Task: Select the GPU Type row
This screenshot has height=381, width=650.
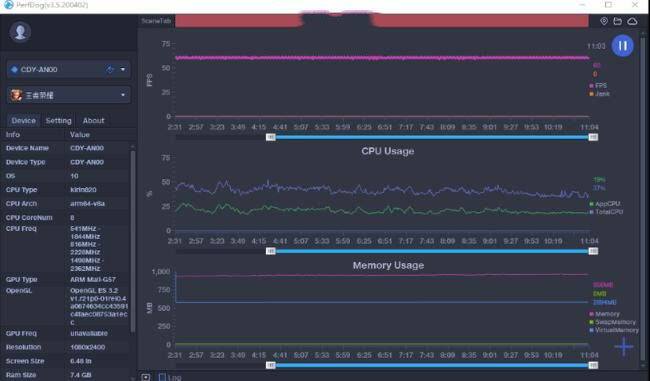Action: click(66, 279)
